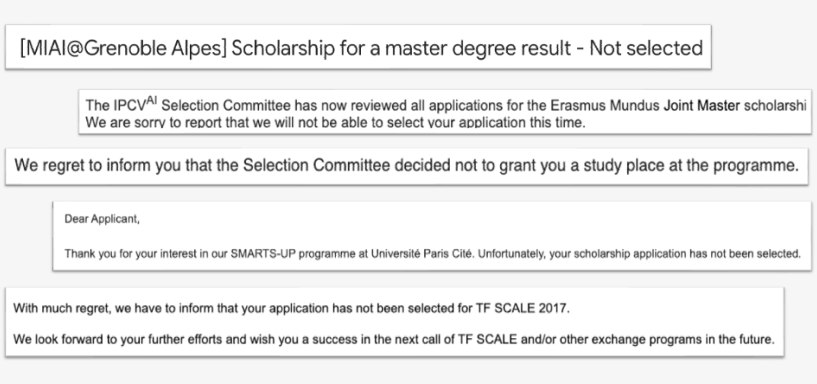Image resolution: width=817 pixels, height=384 pixels.
Task: Select the 'Not selected' text in heading
Action: coord(646,48)
